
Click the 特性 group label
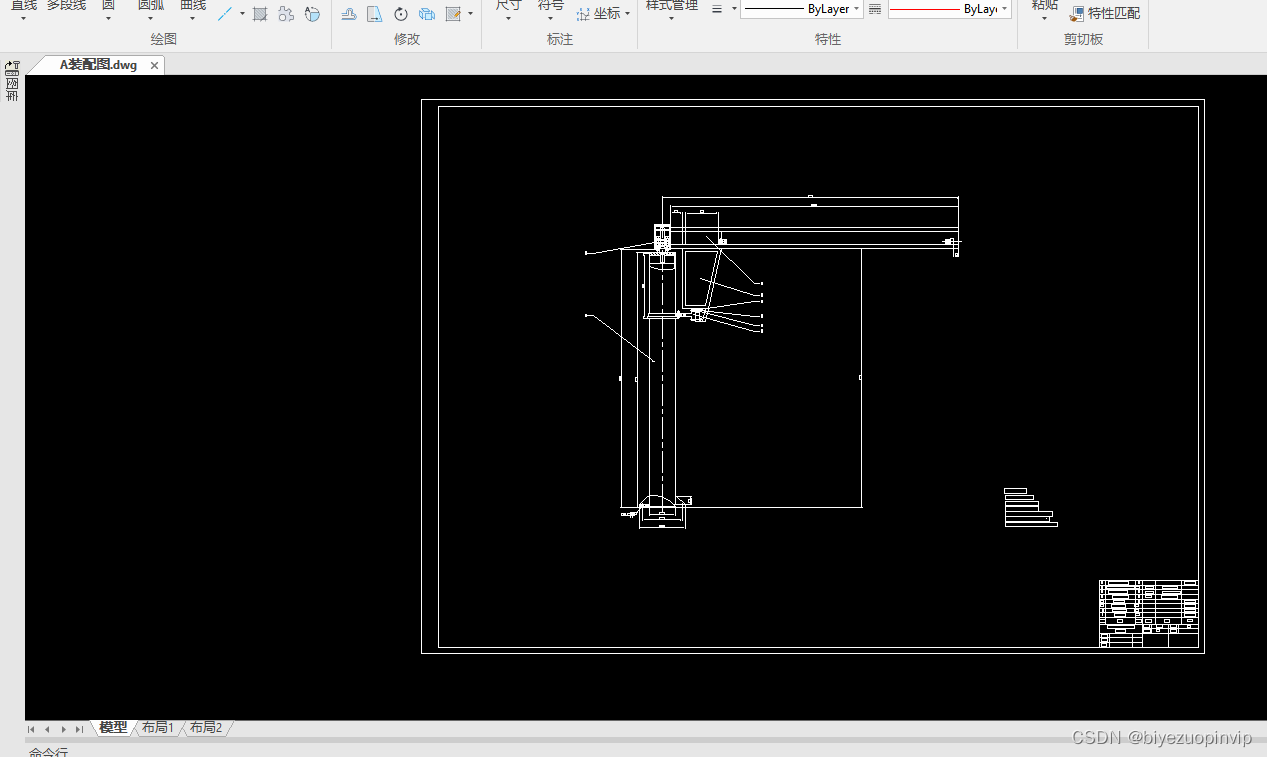coord(828,39)
